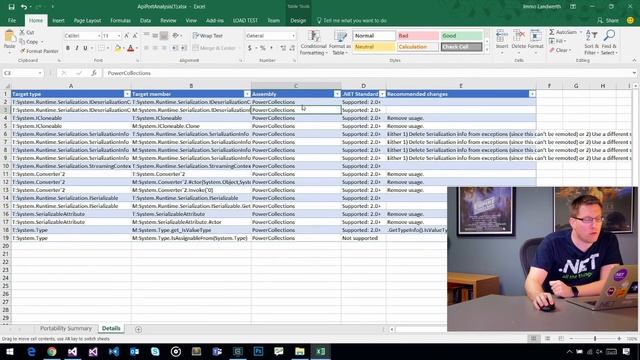640x360 pixels.
Task: Open Find & Select magnifier
Action: pos(609,42)
